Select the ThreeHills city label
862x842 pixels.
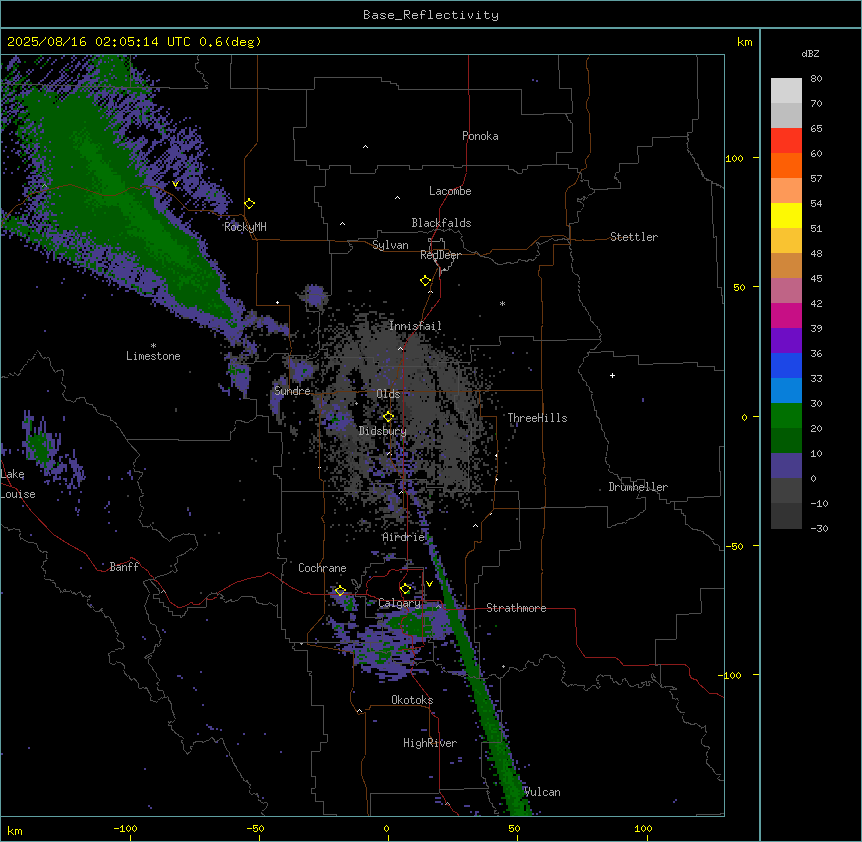coord(537,418)
